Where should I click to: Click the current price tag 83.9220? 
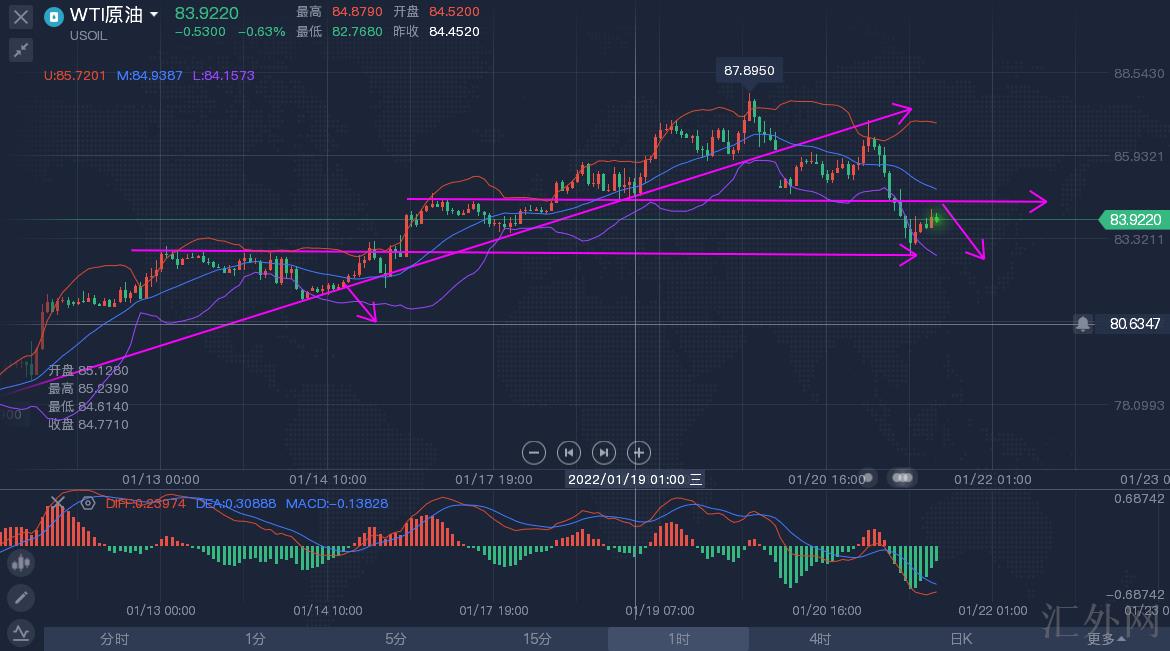click(1135, 220)
